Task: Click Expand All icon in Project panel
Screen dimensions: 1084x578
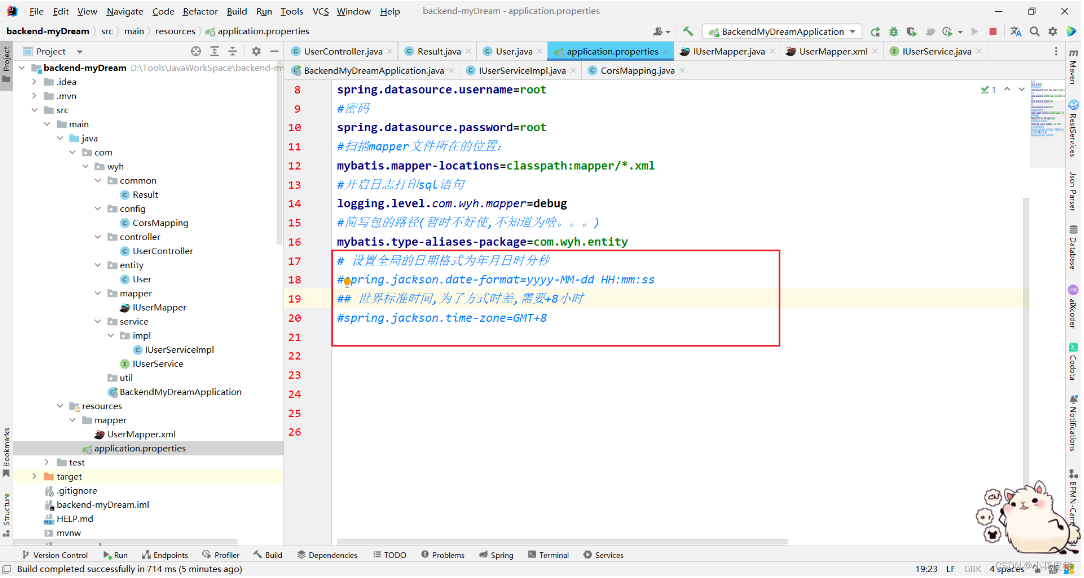Action: (x=214, y=51)
